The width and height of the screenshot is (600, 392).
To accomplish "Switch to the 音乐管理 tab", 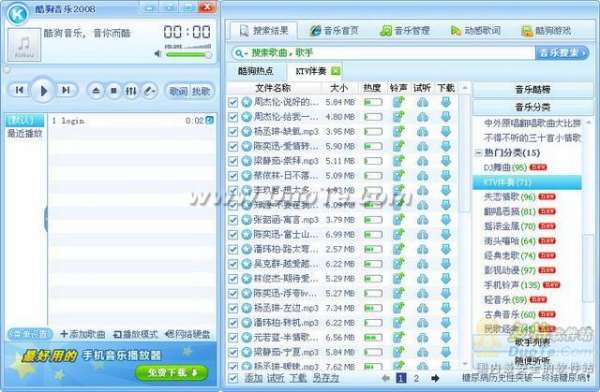I will [405, 31].
